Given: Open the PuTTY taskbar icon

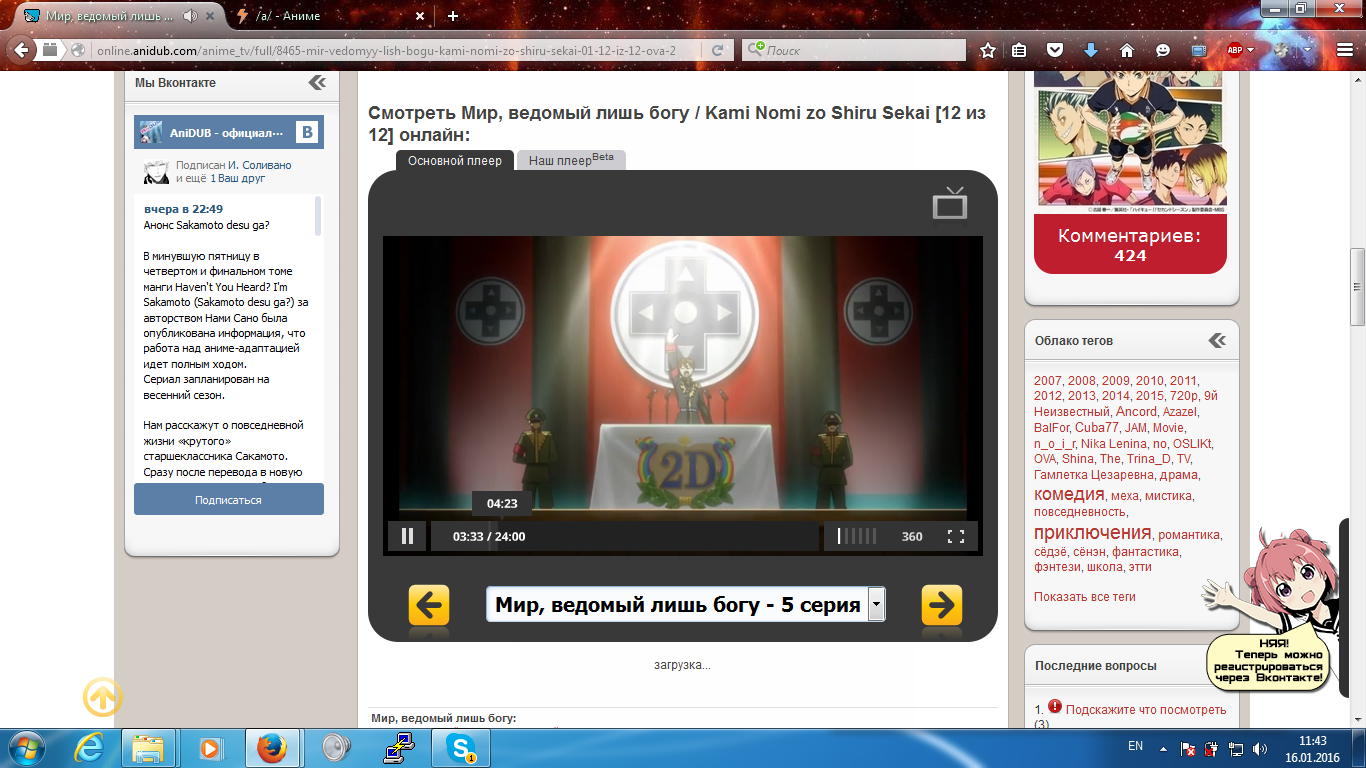Looking at the screenshot, I should pyautogui.click(x=398, y=748).
